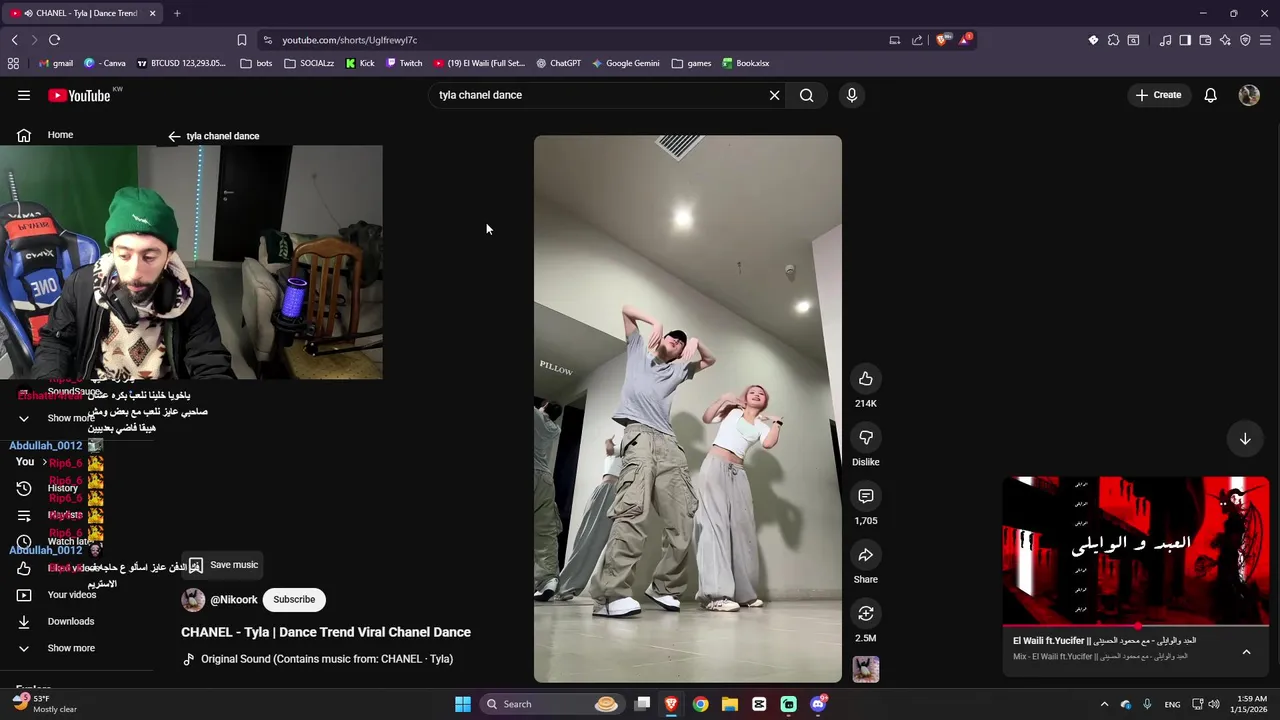Open Brave Rewards triangle icon
Screen dimensions: 1280x720
(965, 40)
